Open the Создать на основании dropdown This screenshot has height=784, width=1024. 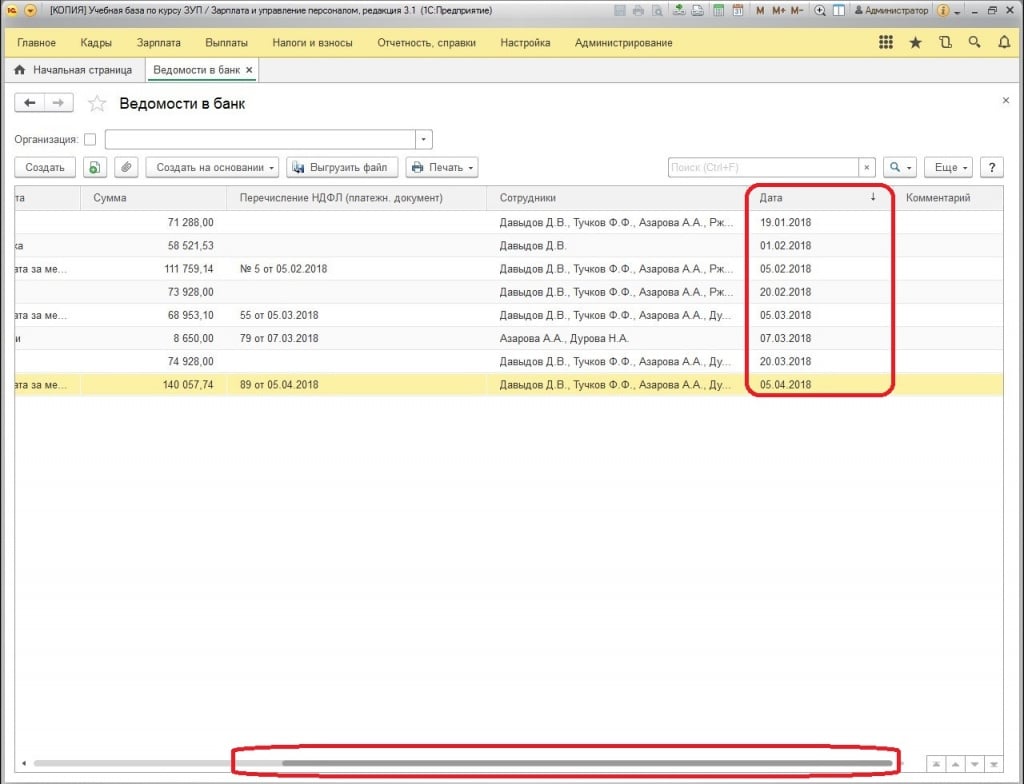click(x=212, y=168)
